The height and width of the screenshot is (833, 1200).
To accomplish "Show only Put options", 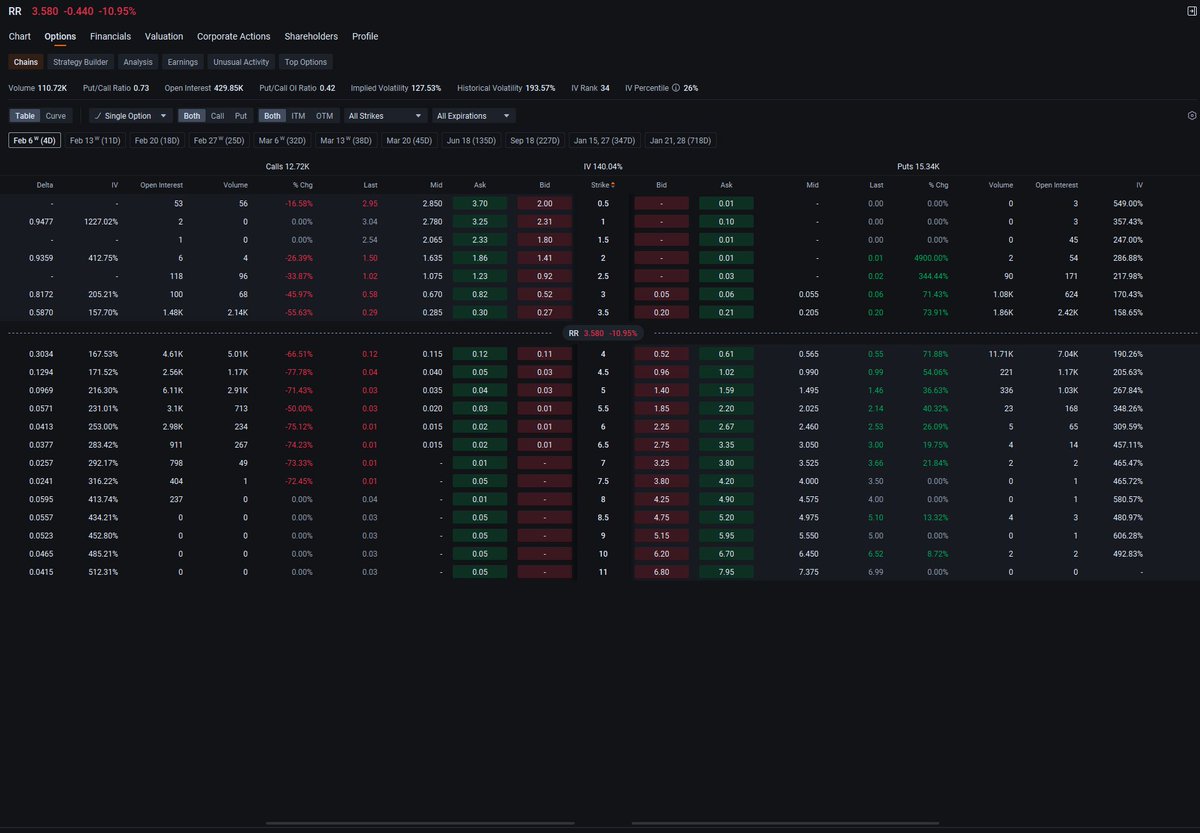I will [x=240, y=116].
